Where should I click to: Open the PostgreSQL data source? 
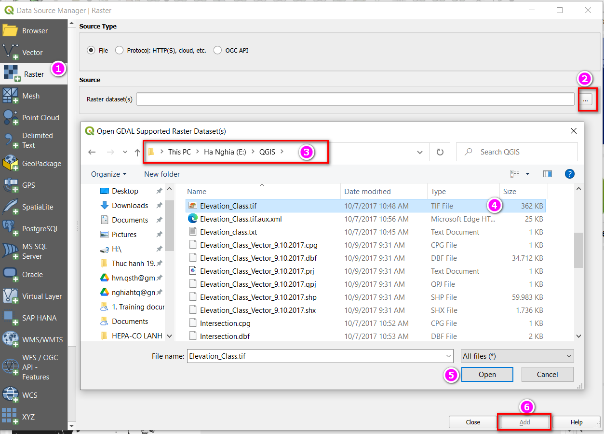[34, 228]
